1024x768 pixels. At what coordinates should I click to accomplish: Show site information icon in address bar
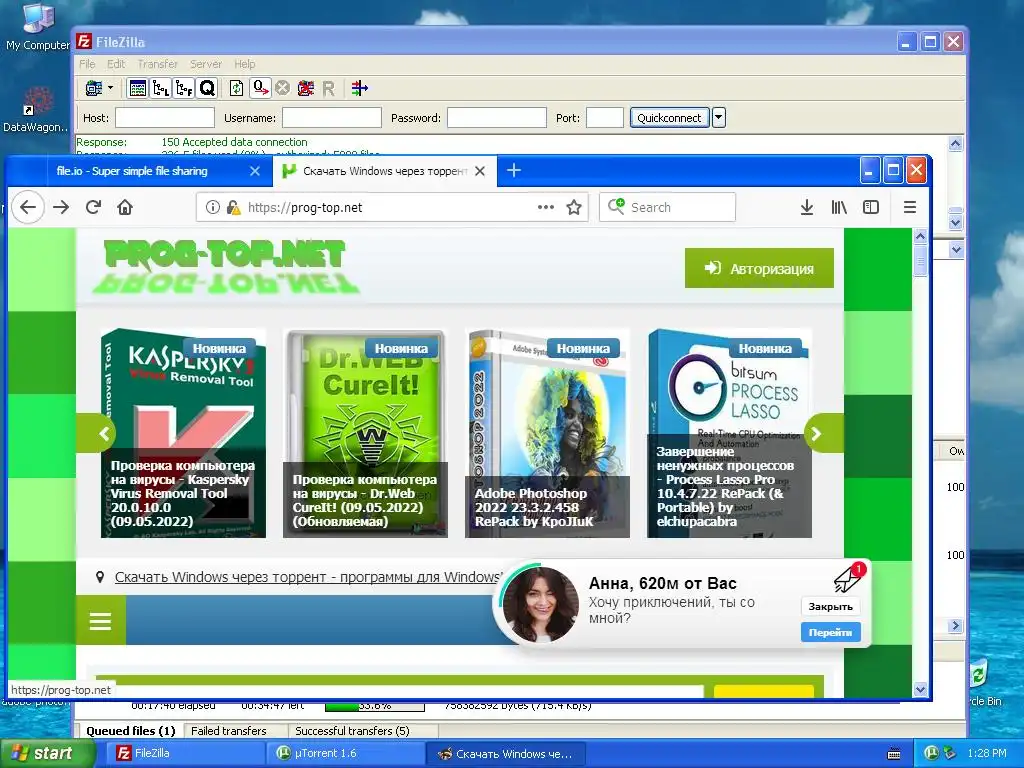(x=212, y=208)
